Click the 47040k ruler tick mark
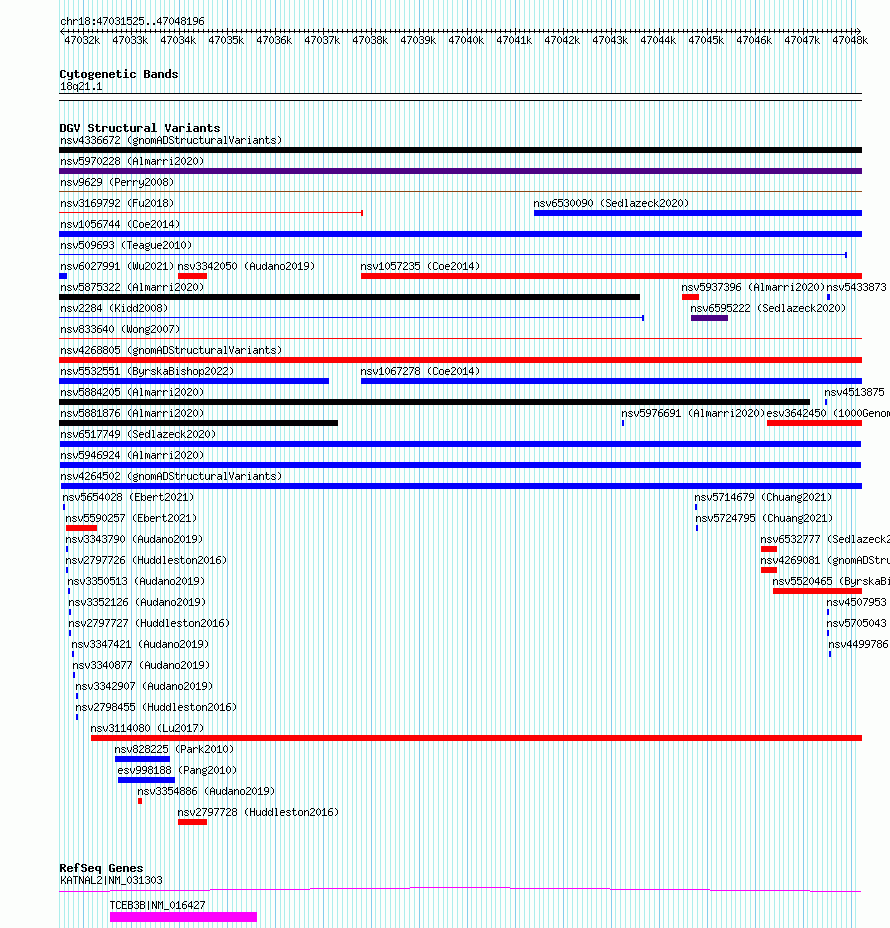 pyautogui.click(x=466, y=40)
